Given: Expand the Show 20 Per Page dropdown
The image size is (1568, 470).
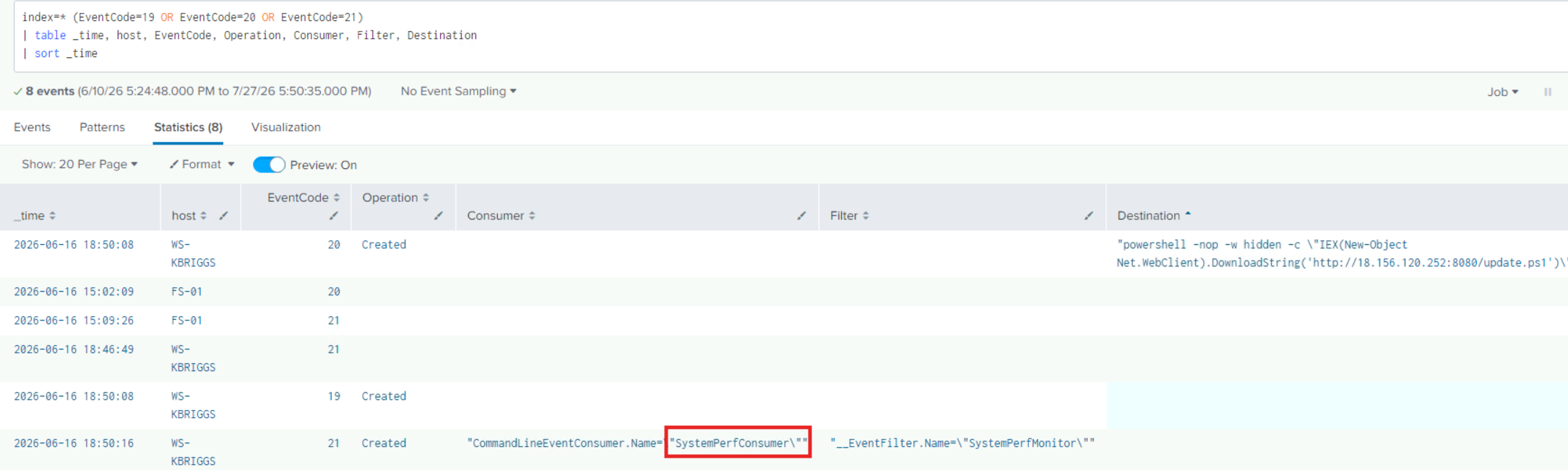Looking at the screenshot, I should point(79,165).
